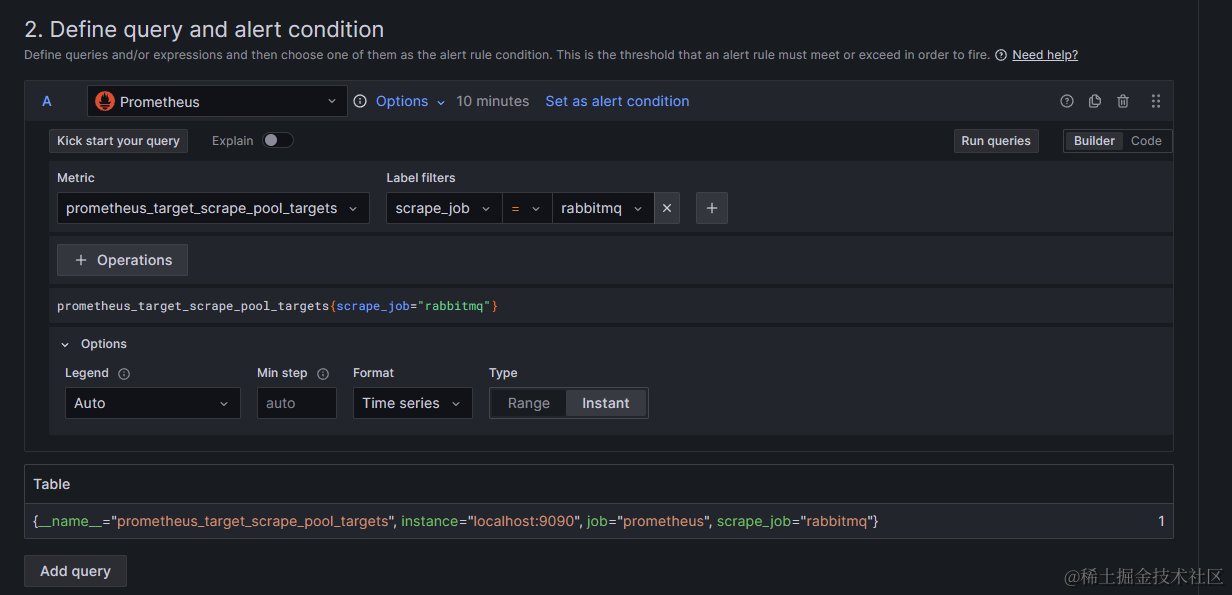Screen dimensions: 1232x595
Task: Delete query A with trash icon
Action: pos(1123,101)
